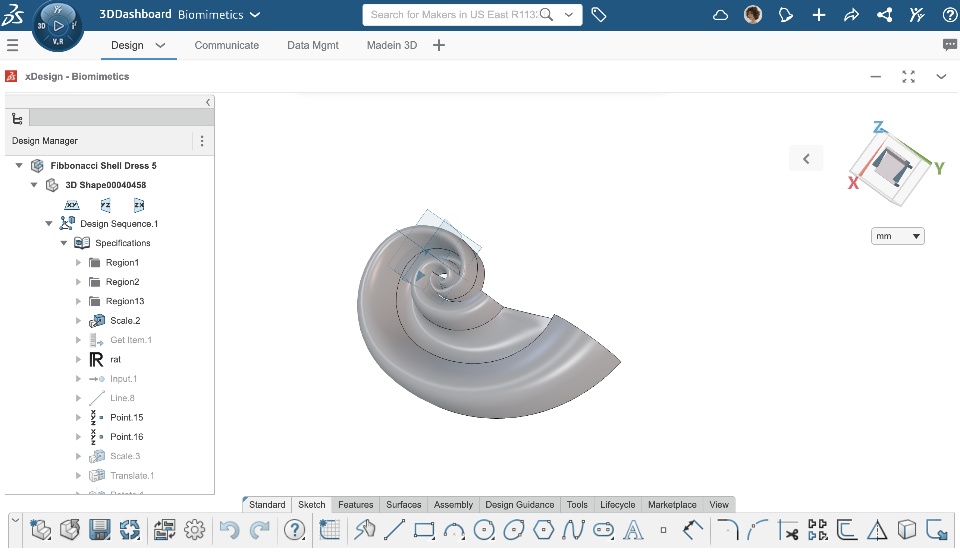Open the Design Guidance tab
Image resolution: width=960 pixels, height=555 pixels.
(520, 505)
